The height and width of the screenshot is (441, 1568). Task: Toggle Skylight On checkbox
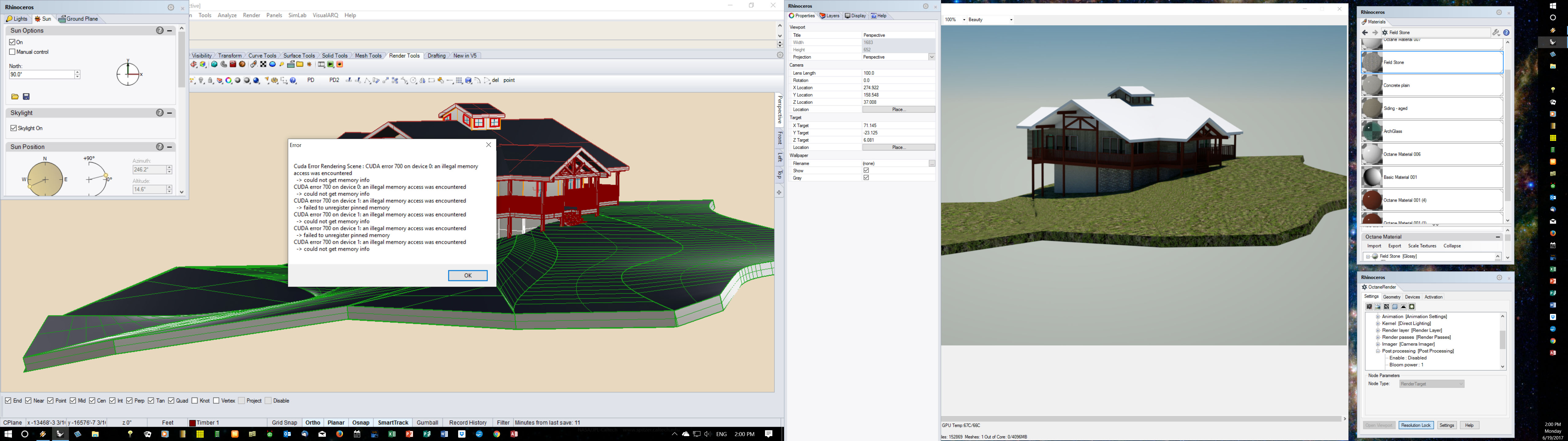point(13,128)
